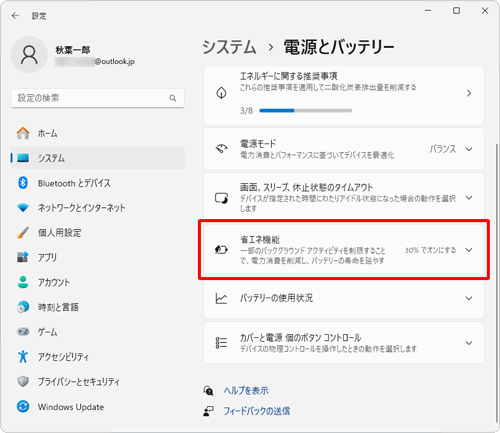500x433 pixels.
Task: Click the 設定の検索 search field
Action: (x=97, y=98)
